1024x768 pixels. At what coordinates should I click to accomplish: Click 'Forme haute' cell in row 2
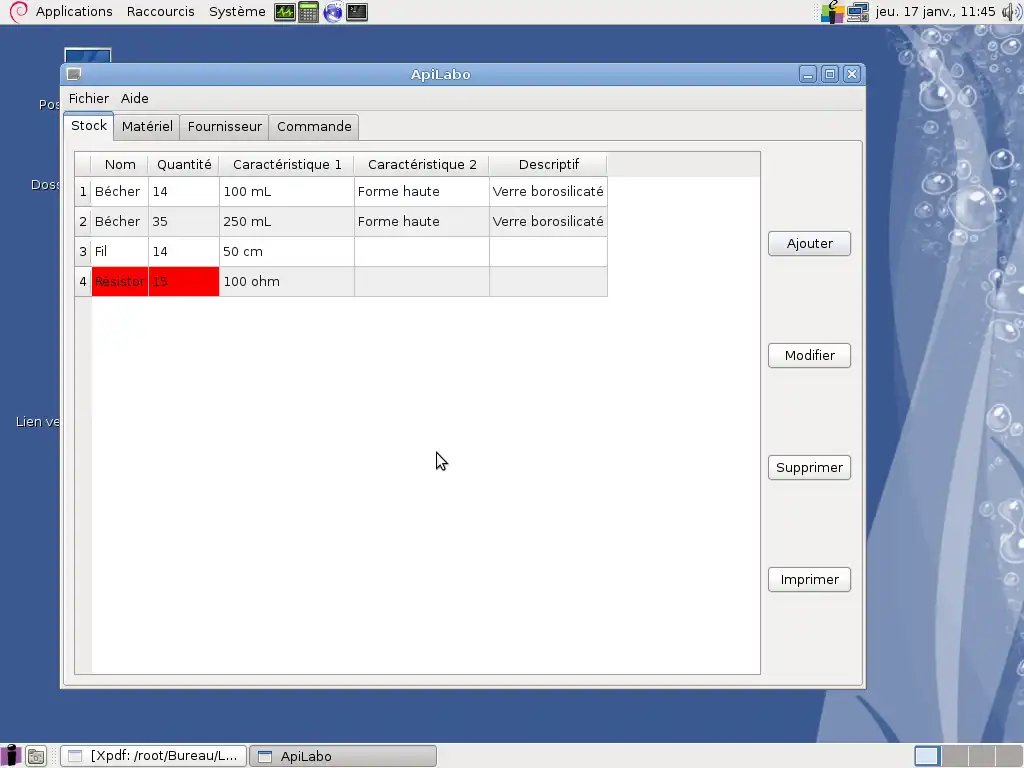click(422, 222)
